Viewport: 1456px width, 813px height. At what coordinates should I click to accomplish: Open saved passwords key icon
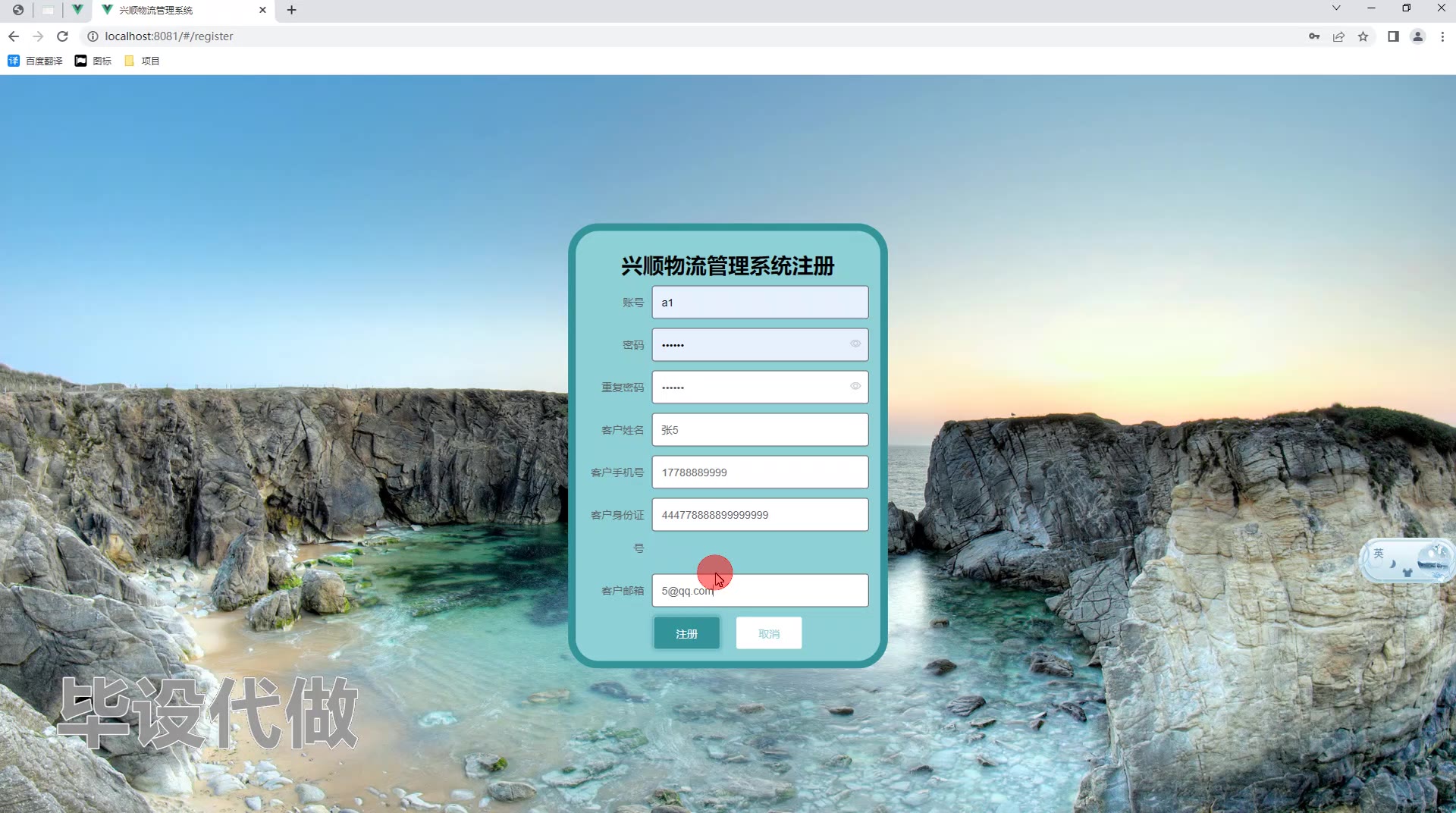(1314, 36)
